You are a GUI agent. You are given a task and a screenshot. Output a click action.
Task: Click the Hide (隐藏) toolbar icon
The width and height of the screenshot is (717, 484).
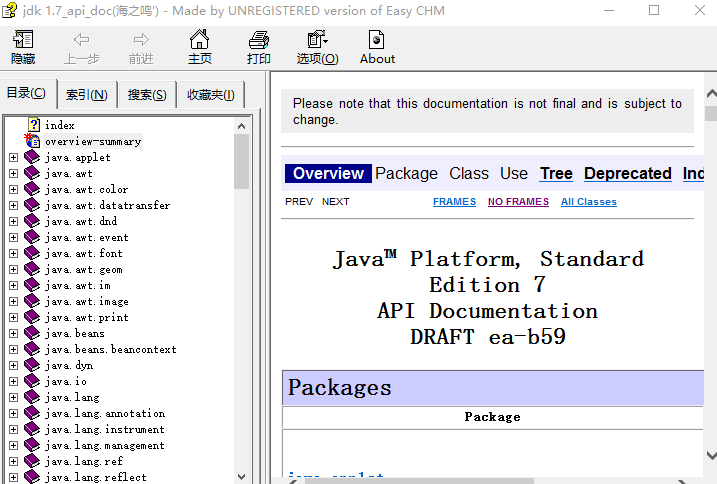click(x=23, y=41)
